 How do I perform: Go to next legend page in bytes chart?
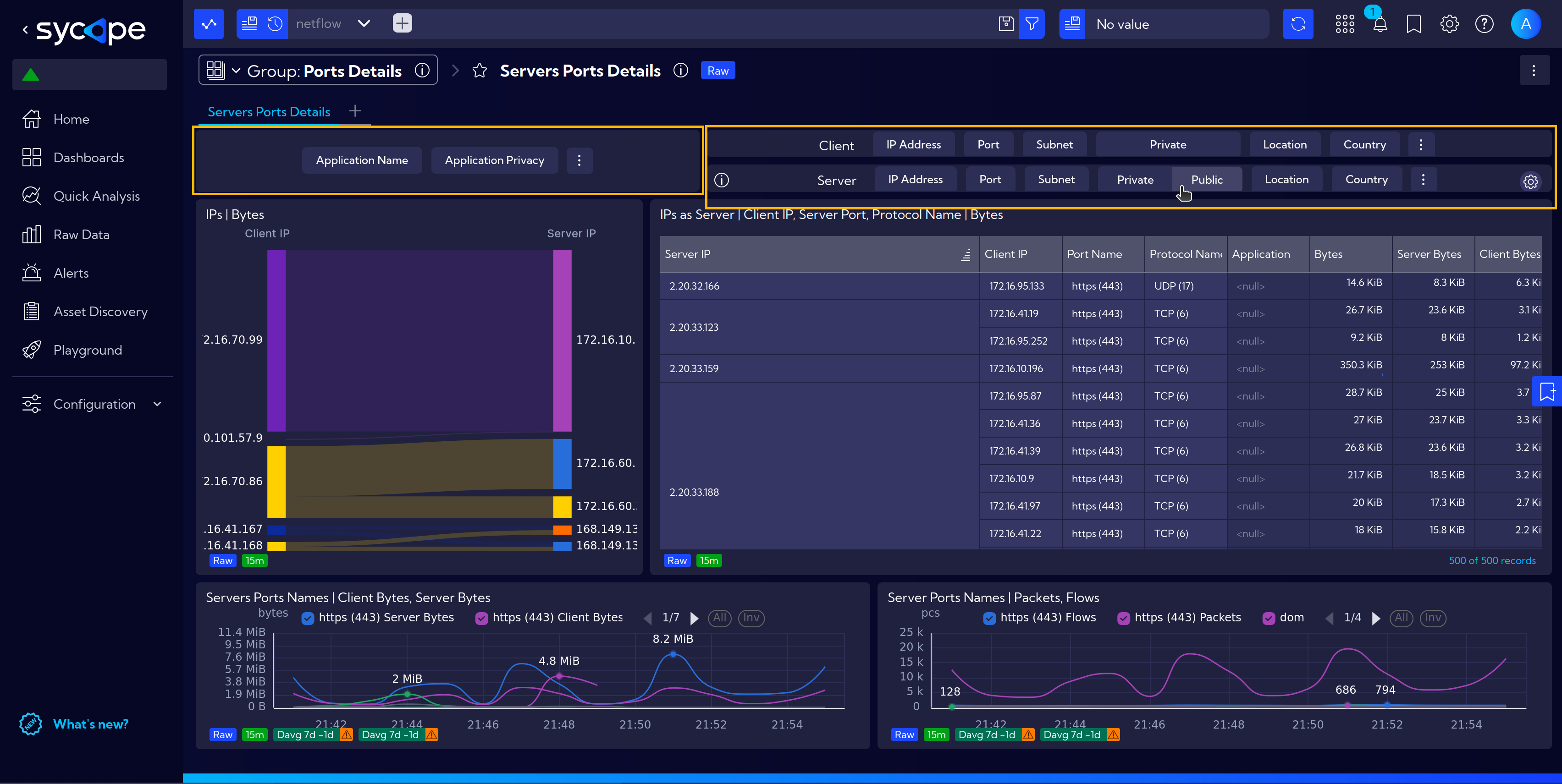click(694, 618)
